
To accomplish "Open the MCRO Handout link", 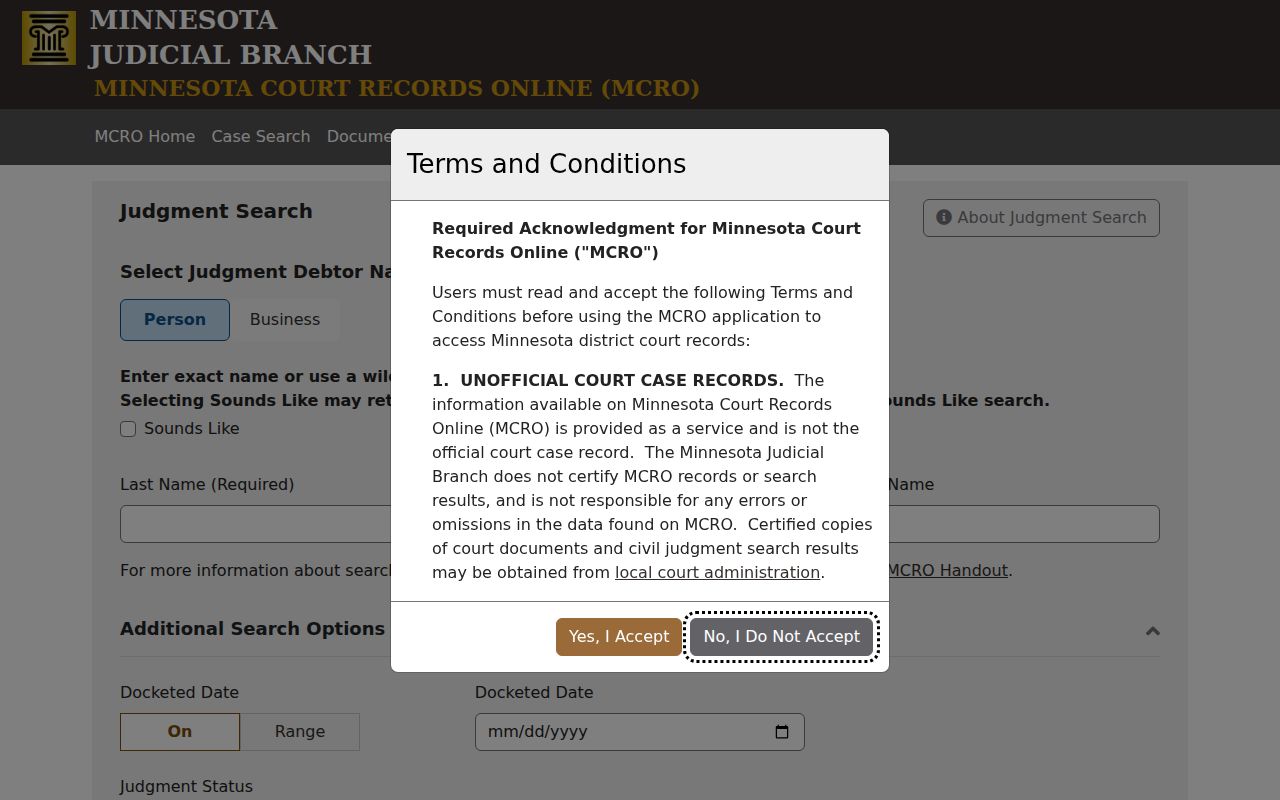I will [x=947, y=570].
